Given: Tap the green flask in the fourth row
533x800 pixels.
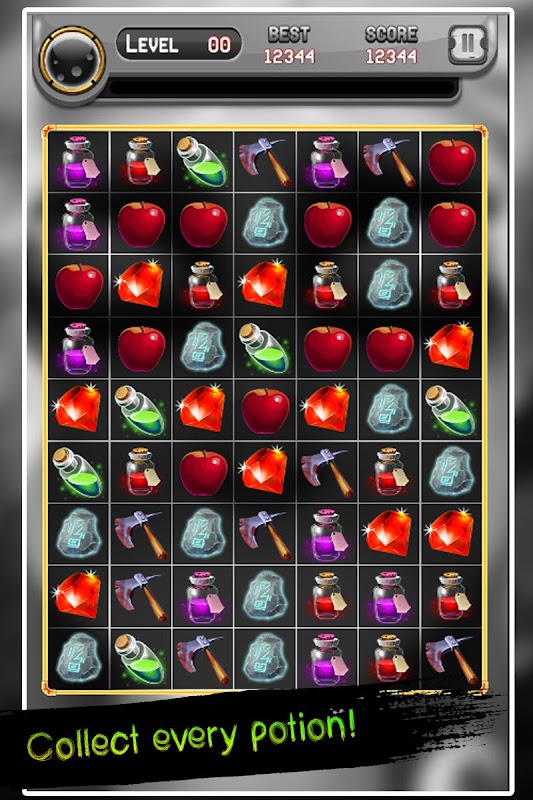Looking at the screenshot, I should 265,347.
